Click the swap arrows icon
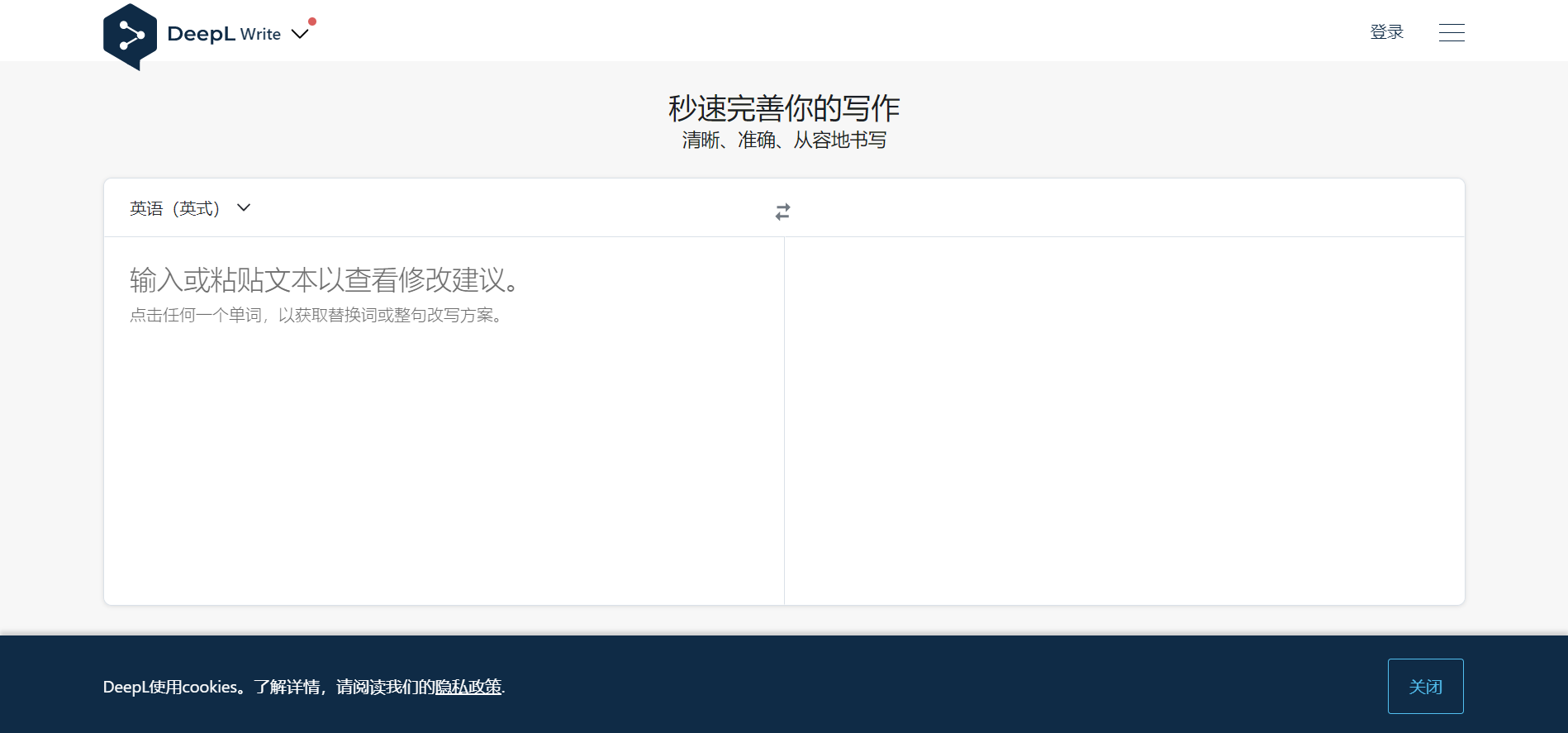Viewport: 1568px width, 733px height. pos(782,212)
